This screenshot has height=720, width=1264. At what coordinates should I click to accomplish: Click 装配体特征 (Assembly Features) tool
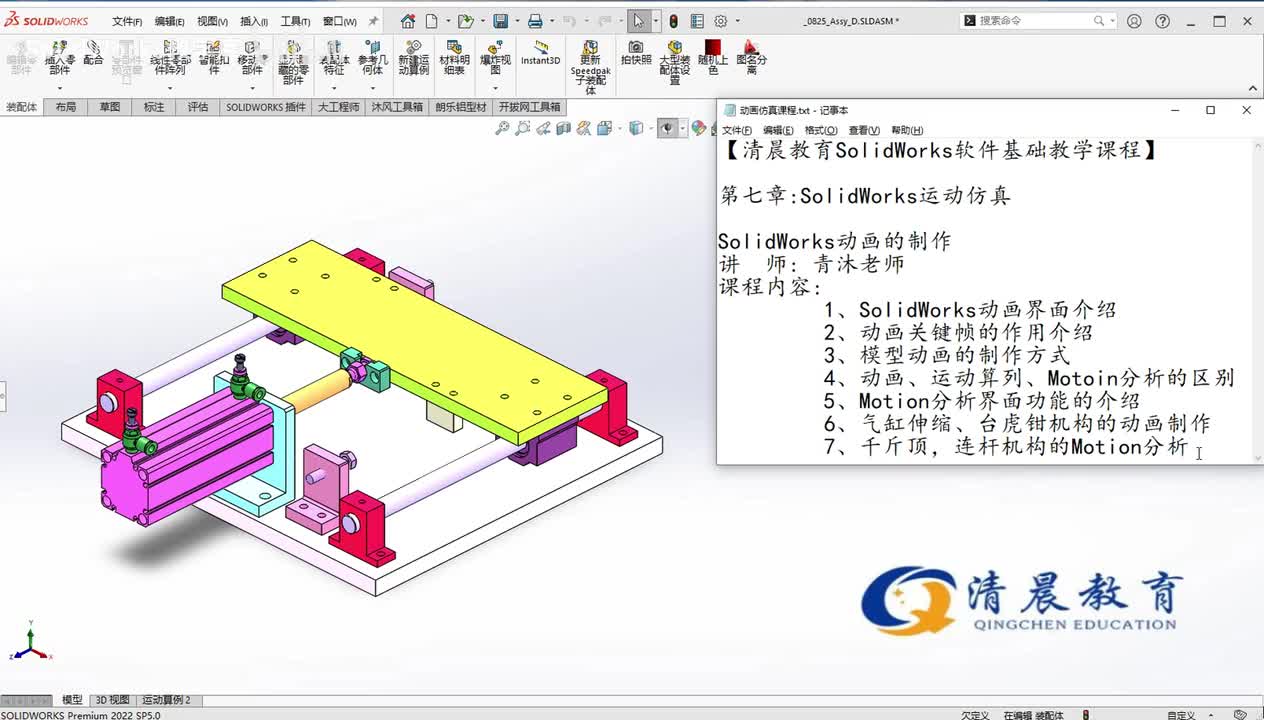(333, 58)
